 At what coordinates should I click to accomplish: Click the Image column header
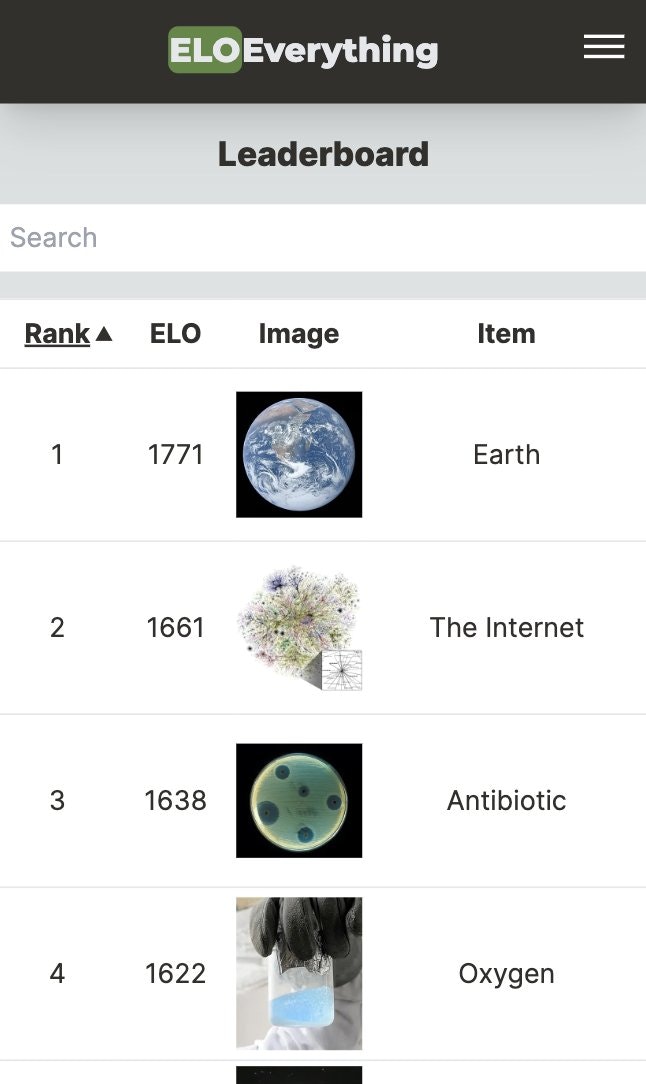[x=299, y=334]
